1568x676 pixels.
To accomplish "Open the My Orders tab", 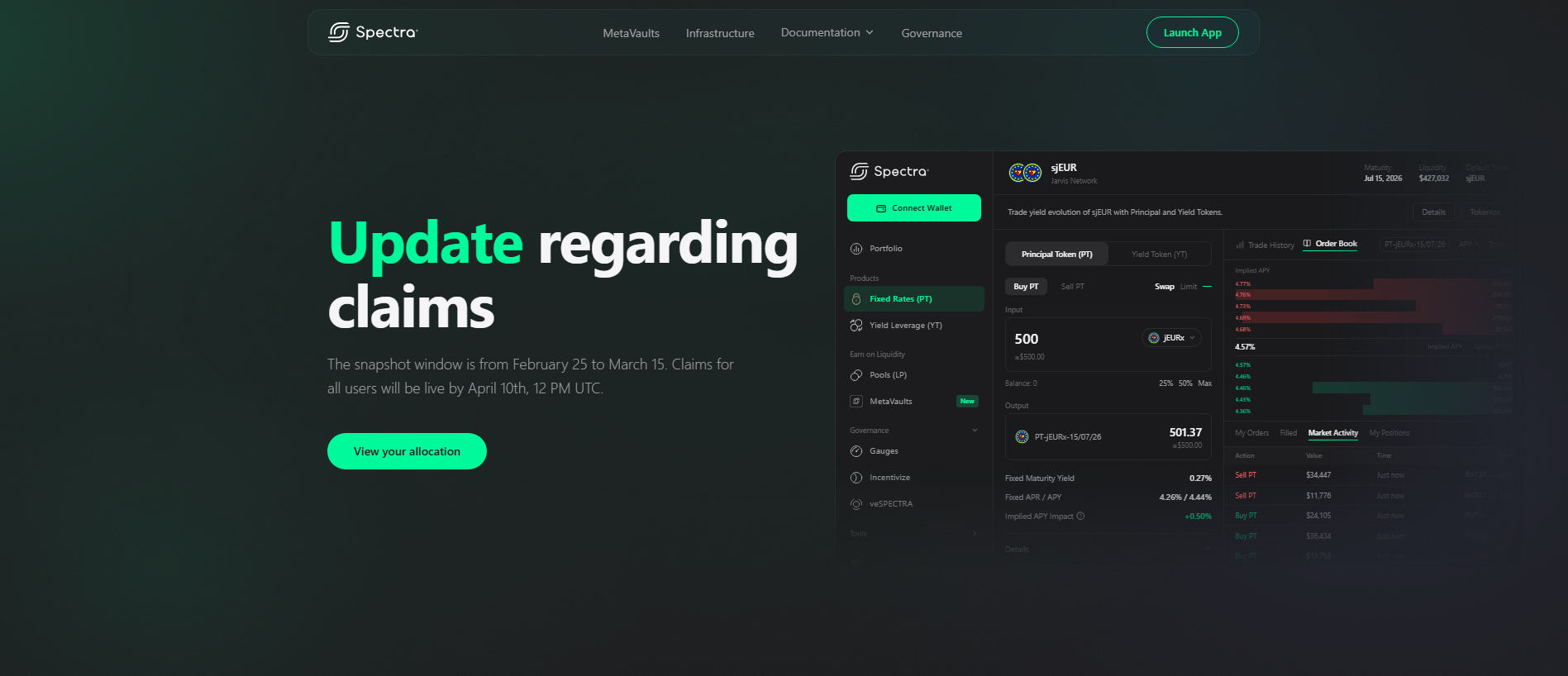I will pyautogui.click(x=1251, y=433).
